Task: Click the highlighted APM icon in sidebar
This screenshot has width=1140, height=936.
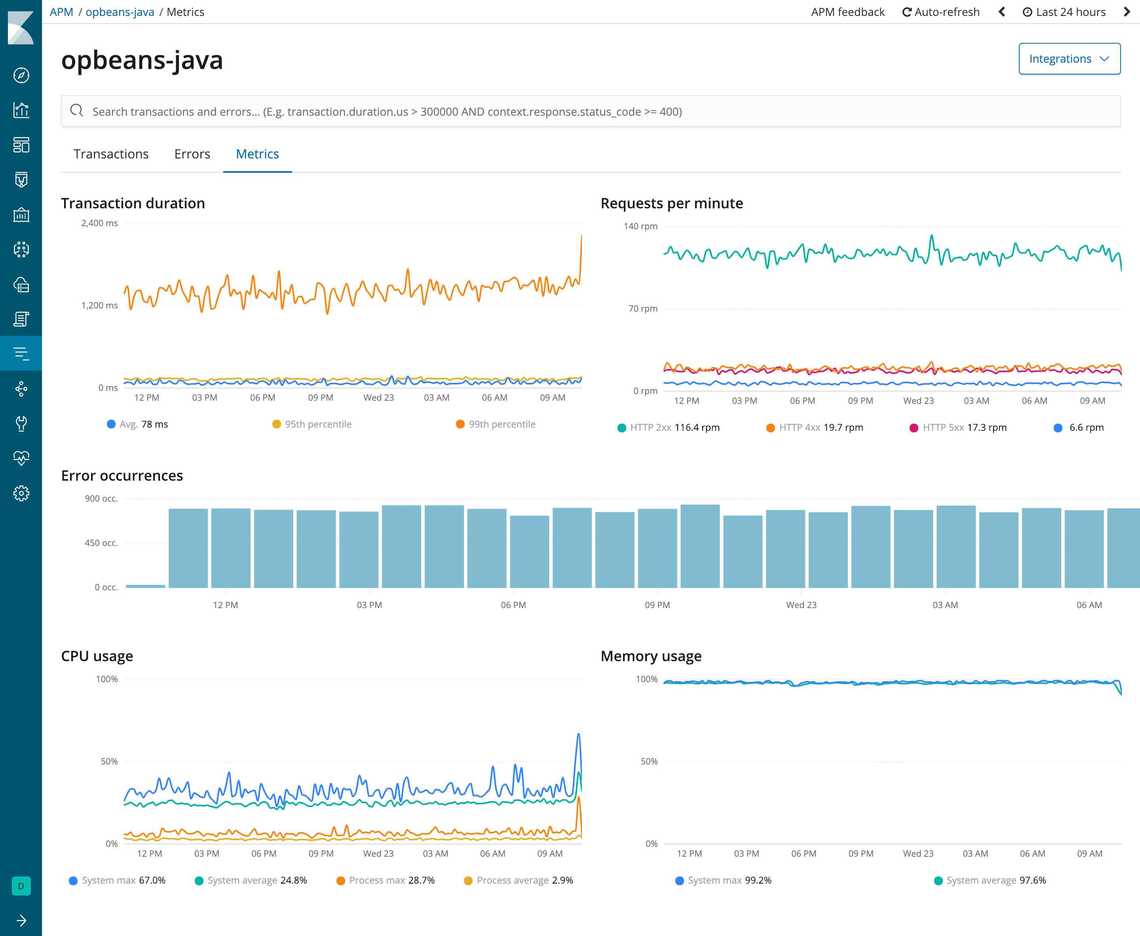Action: click(21, 352)
